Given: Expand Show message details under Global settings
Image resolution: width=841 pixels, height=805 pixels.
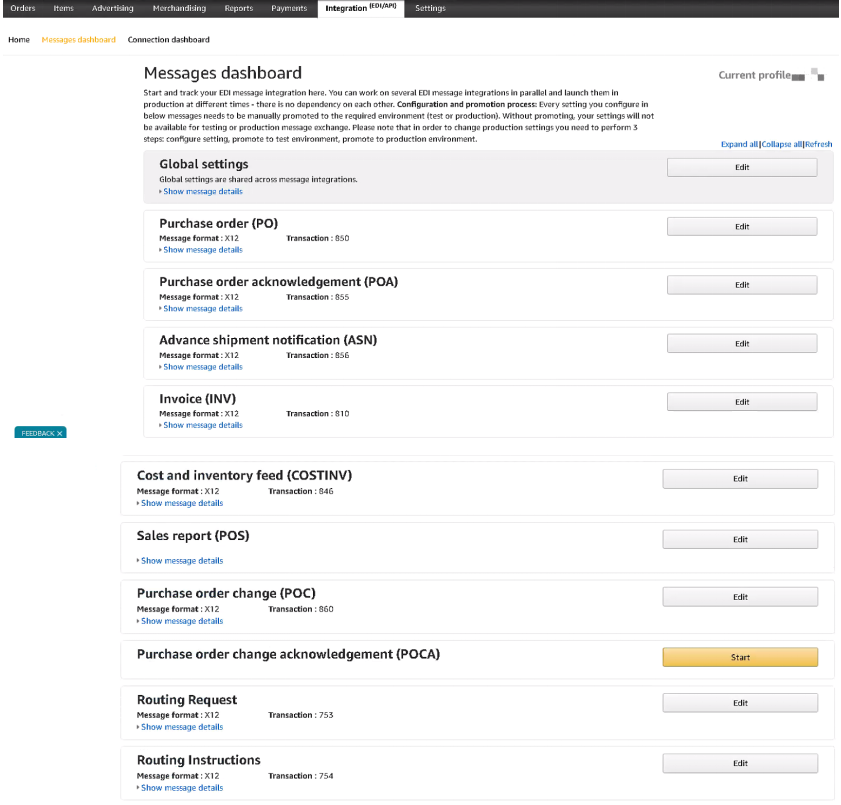Looking at the screenshot, I should (203, 191).
